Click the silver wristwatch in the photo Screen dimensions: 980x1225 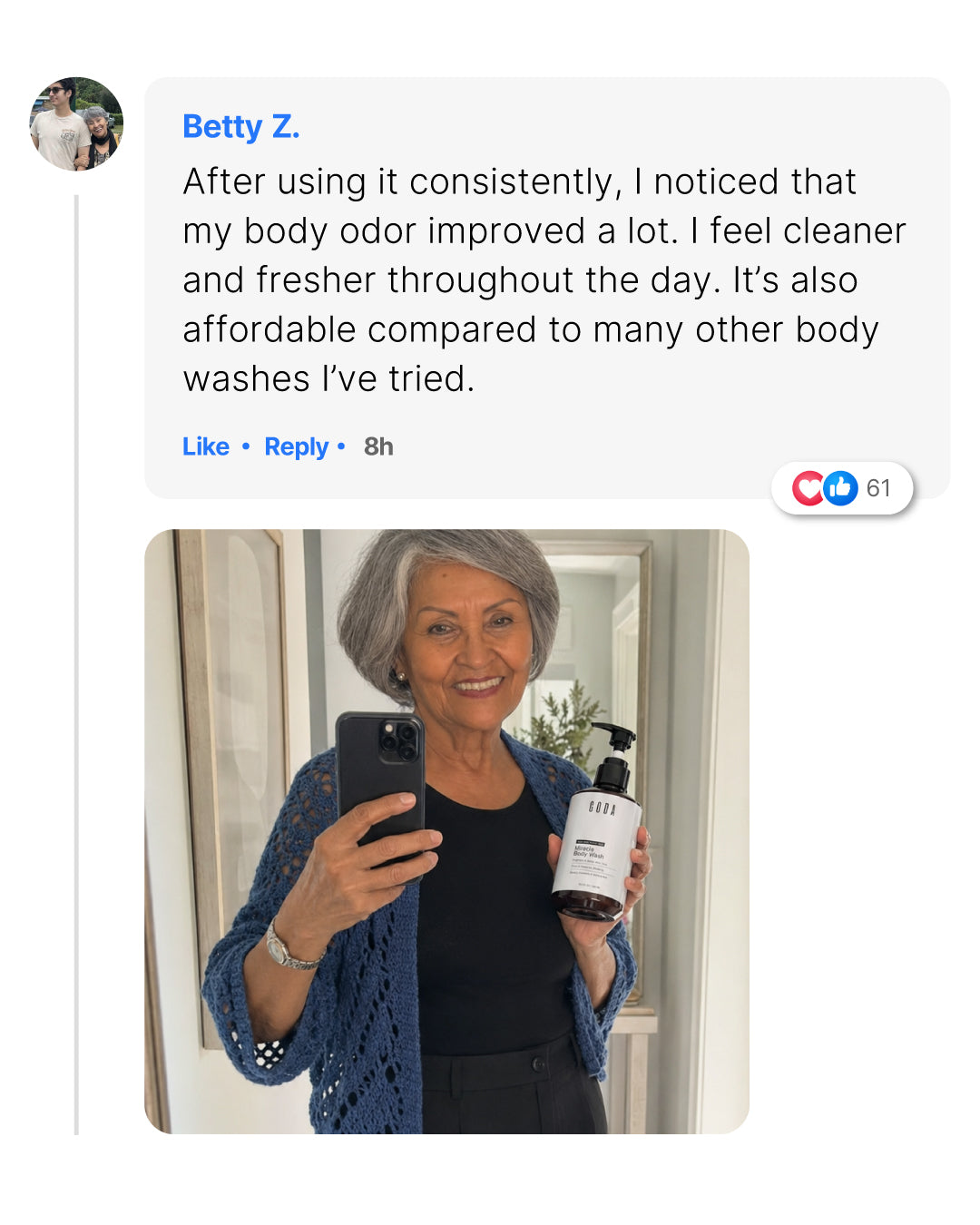288,948
